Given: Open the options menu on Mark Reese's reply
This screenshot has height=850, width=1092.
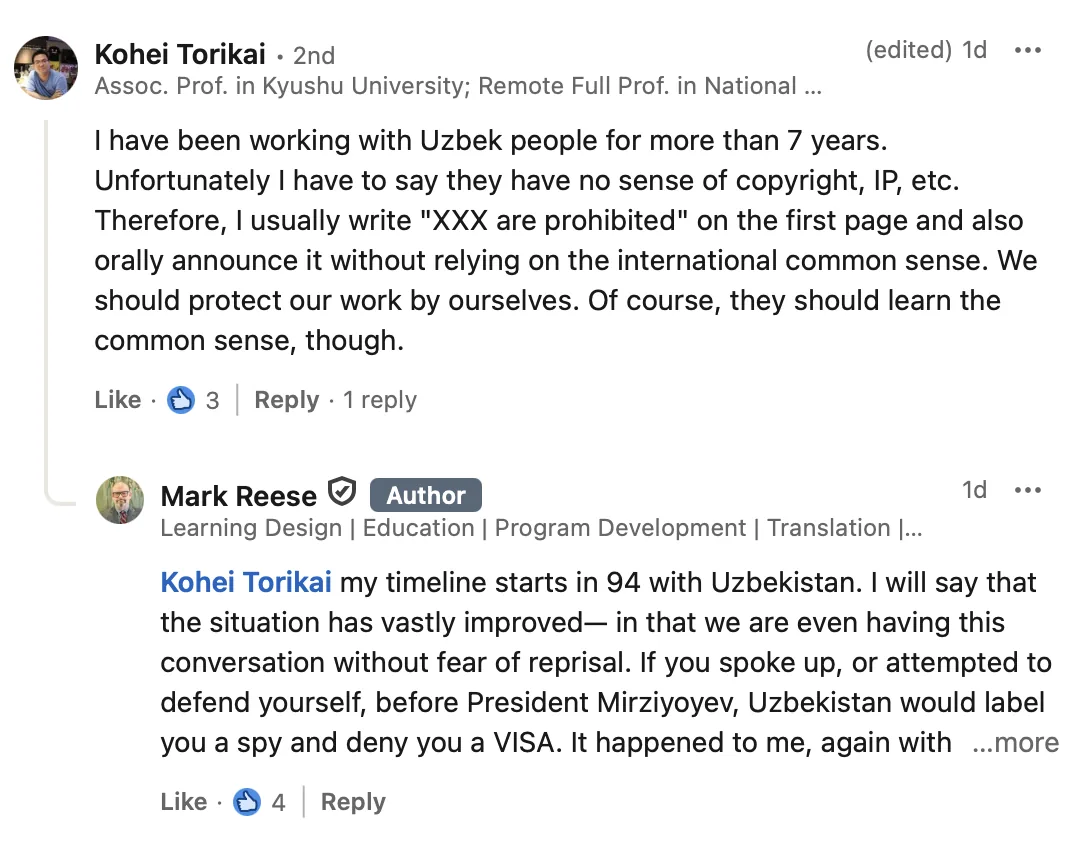Looking at the screenshot, I should 1027,490.
